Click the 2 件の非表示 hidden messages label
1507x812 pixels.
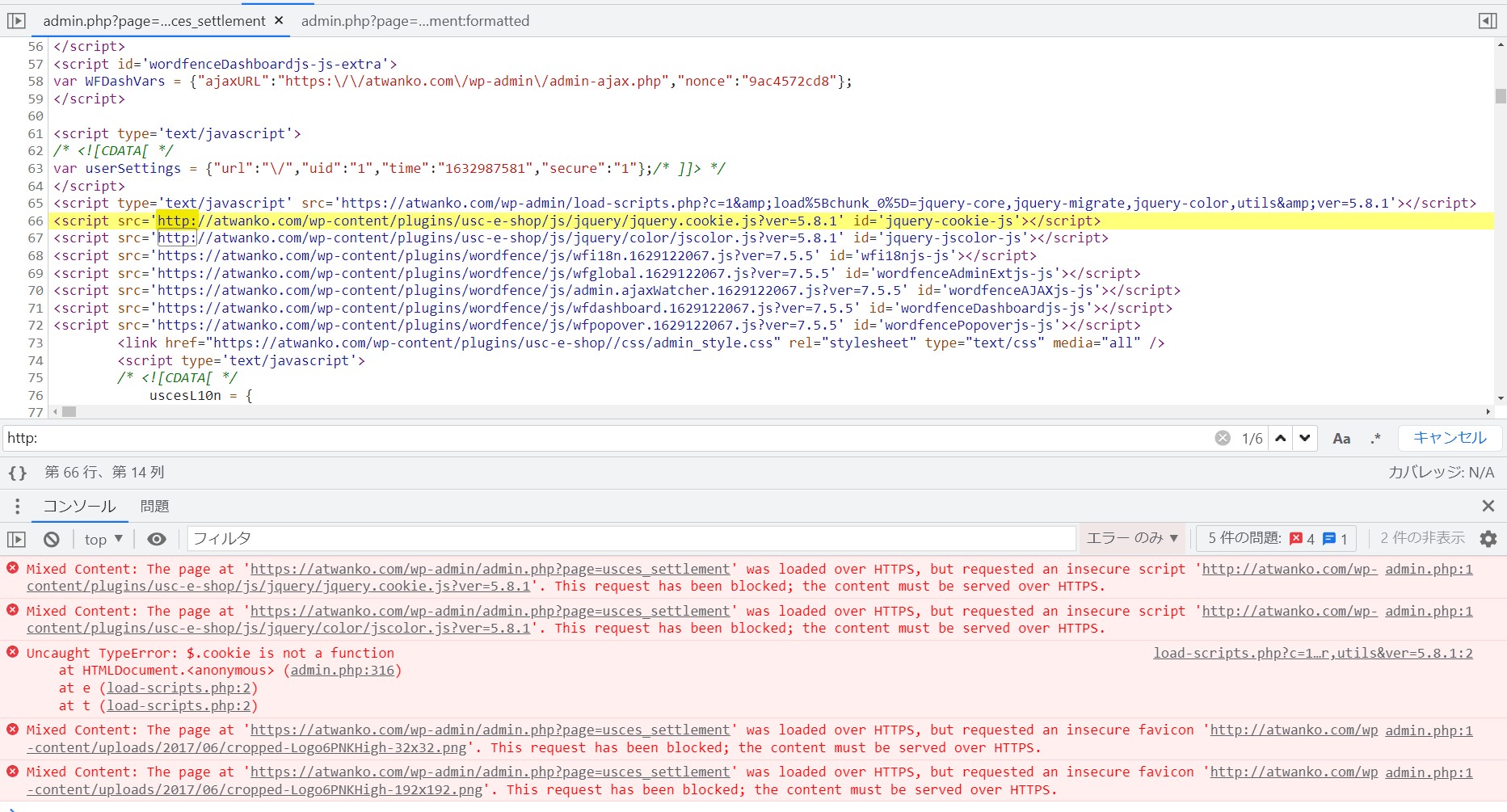tap(1422, 538)
